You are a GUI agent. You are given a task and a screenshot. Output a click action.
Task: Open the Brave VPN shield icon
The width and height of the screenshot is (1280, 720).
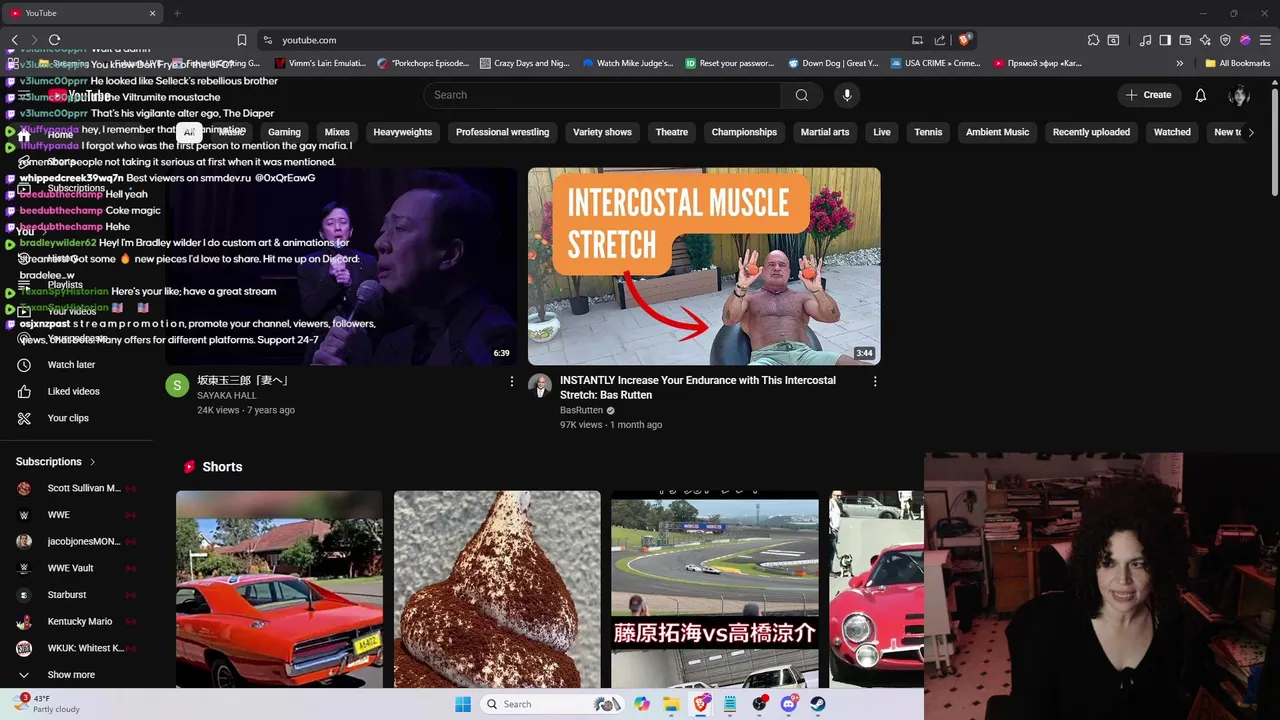click(x=1225, y=40)
